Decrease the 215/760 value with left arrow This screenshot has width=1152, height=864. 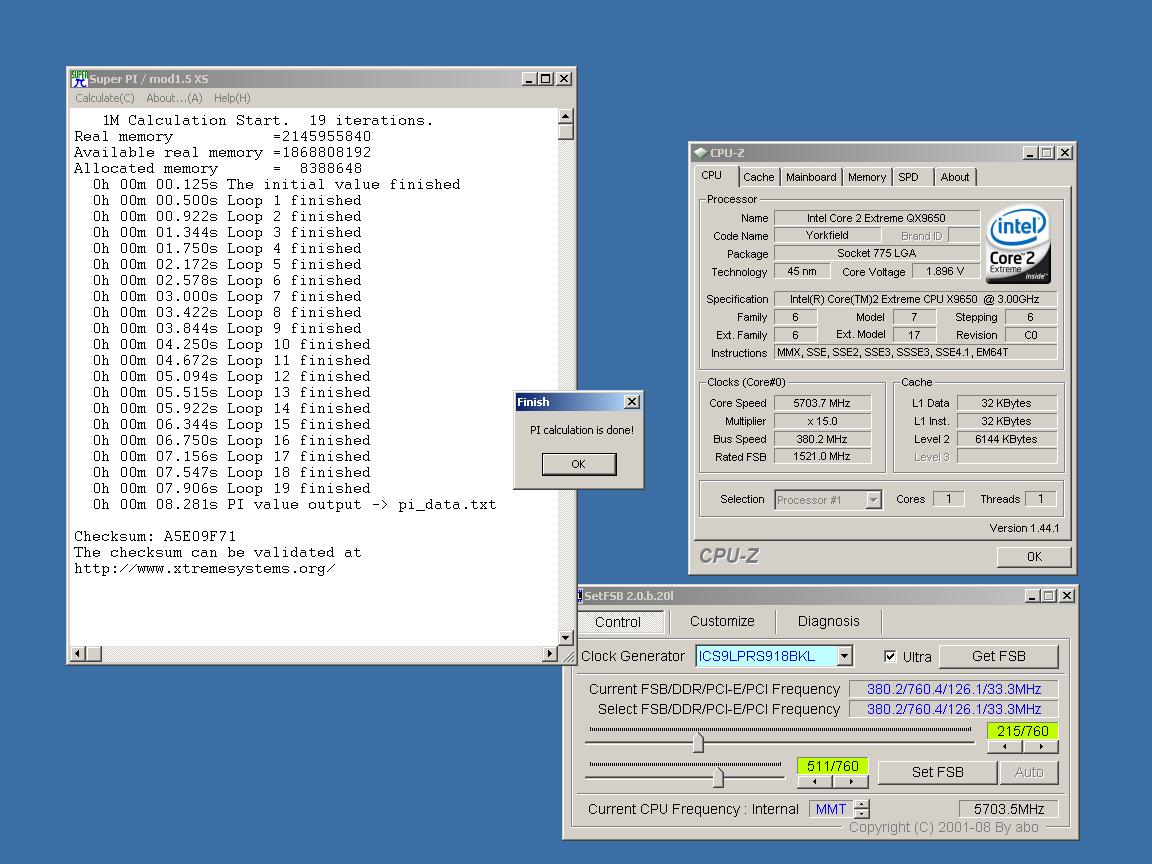tap(1005, 747)
